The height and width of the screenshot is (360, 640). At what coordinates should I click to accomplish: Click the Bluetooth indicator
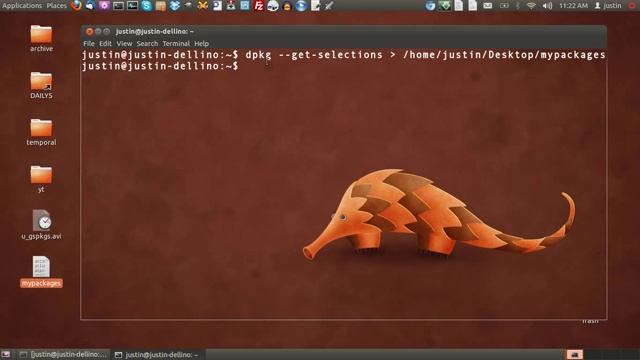click(518, 6)
